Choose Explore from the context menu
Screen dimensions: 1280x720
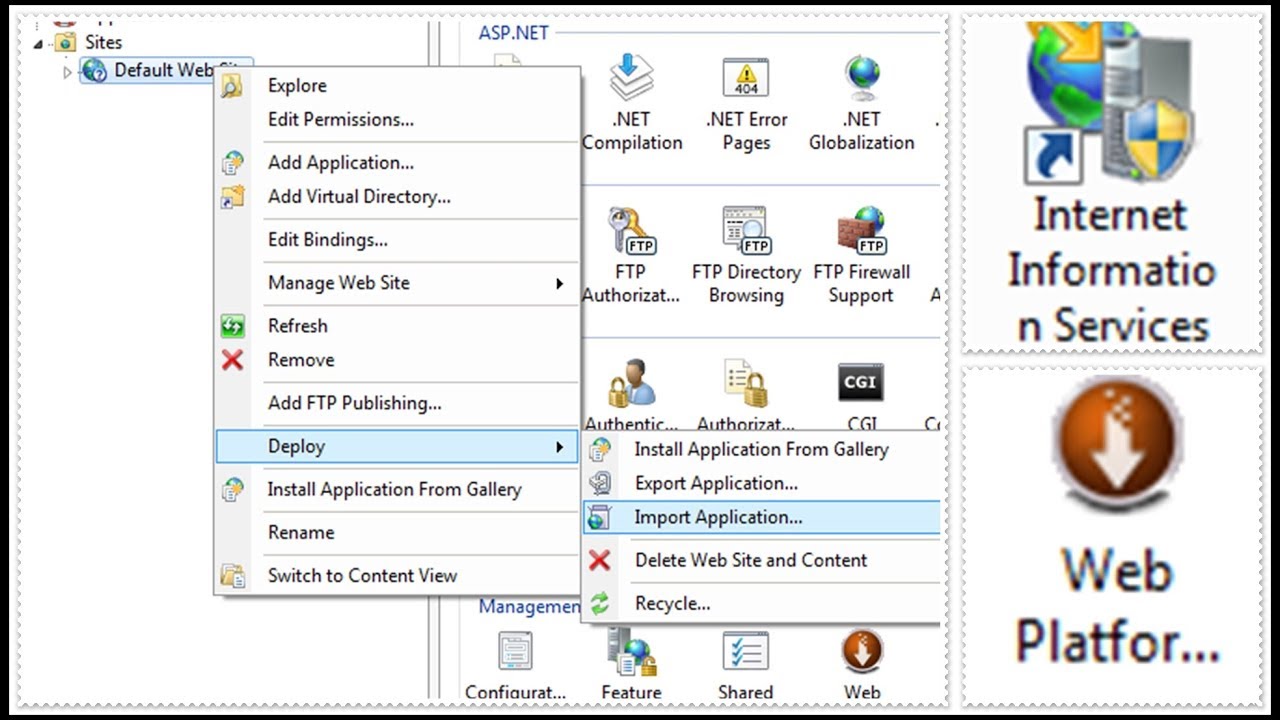point(397,86)
